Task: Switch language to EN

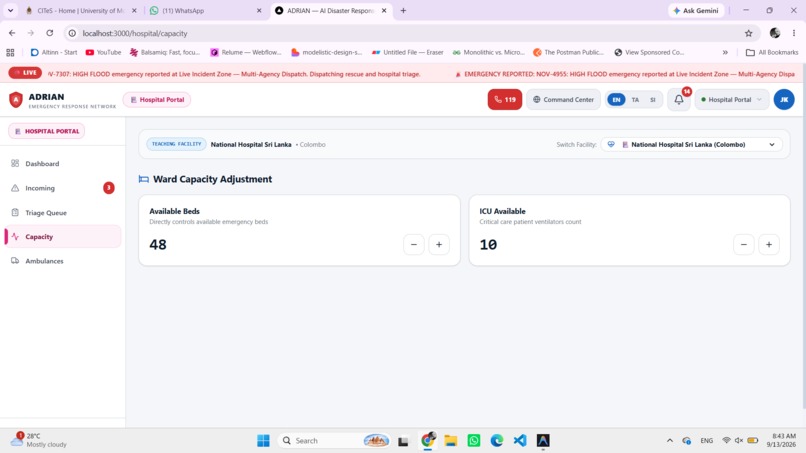Action: coord(616,100)
